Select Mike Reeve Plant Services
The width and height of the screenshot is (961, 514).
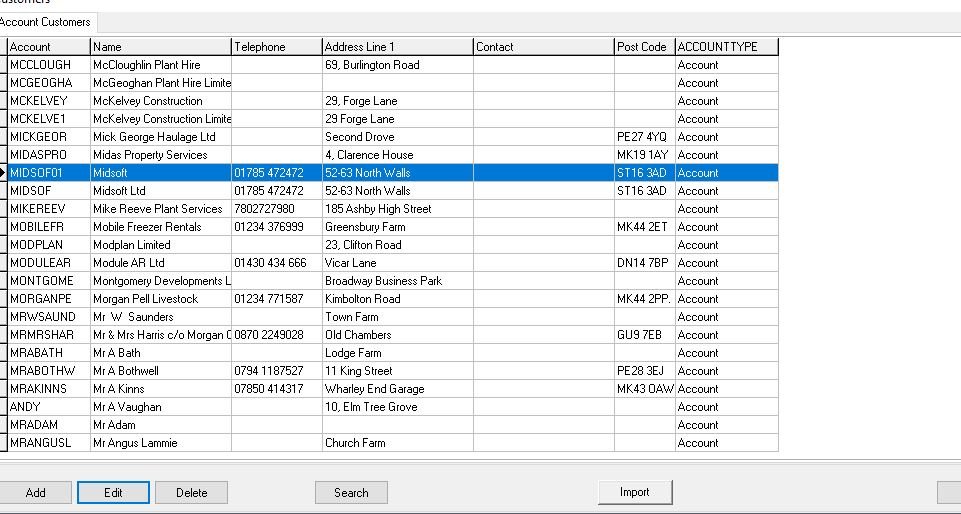tap(161, 209)
